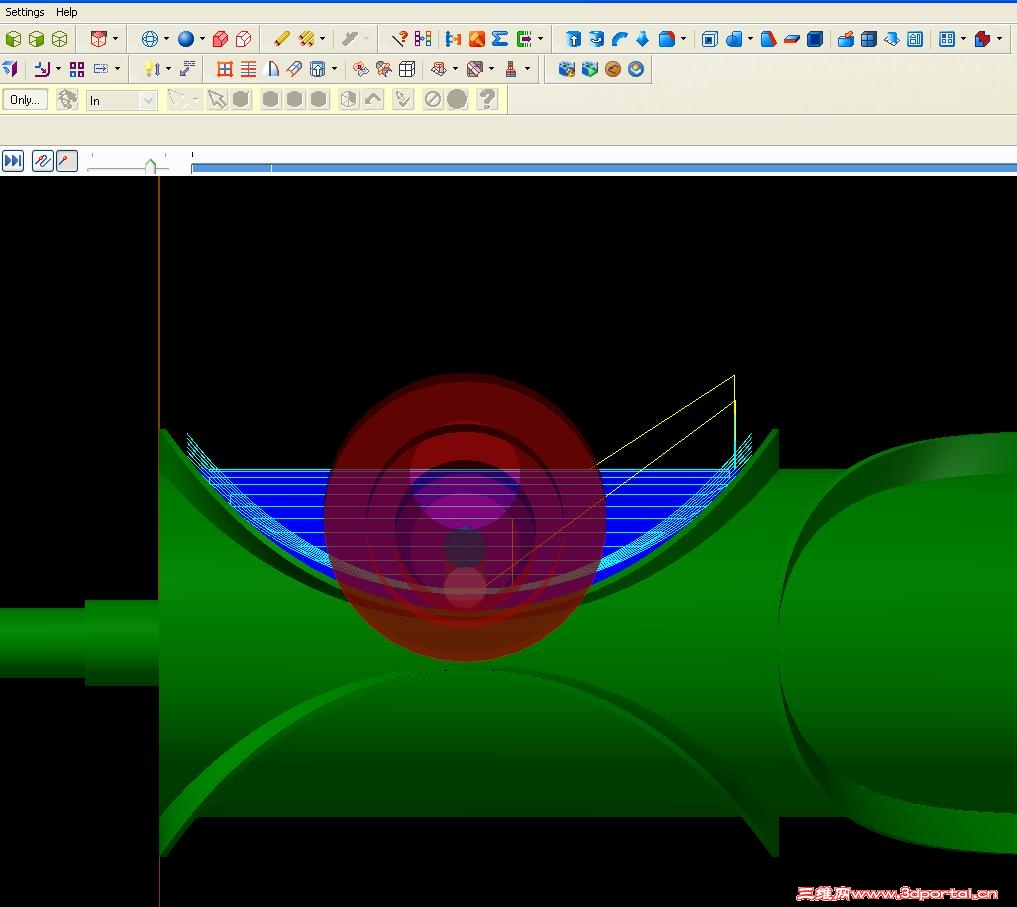1017x907 pixels.
Task: Expand the double pencils dropdown arrow
Action: (322, 39)
